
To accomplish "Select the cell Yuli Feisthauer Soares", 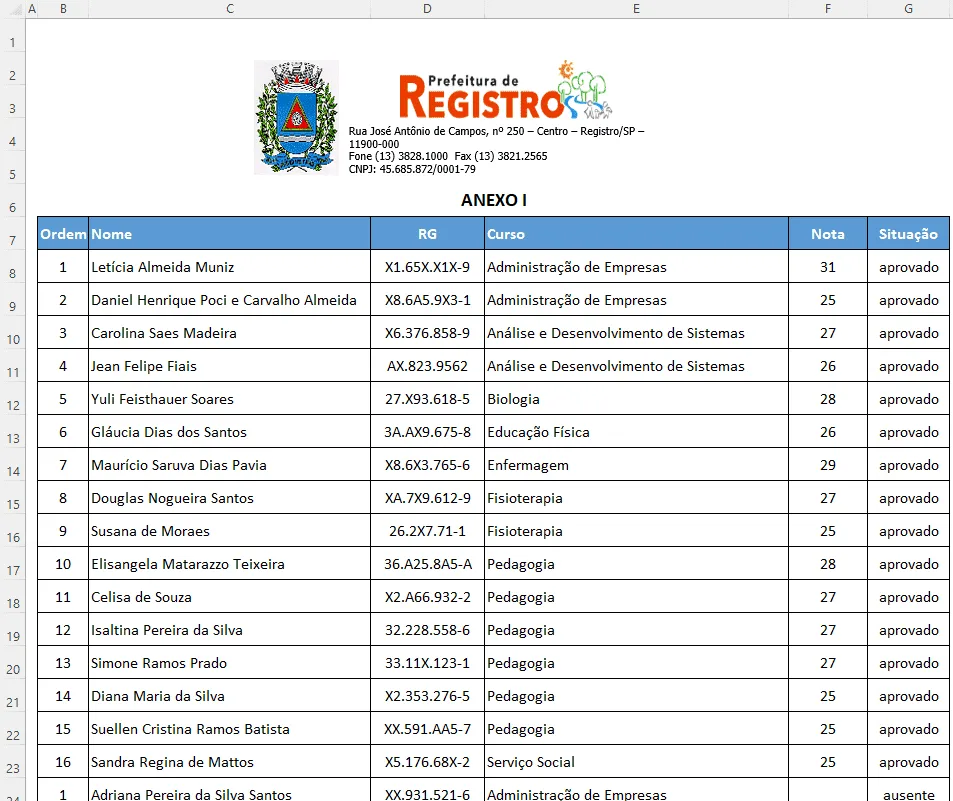I will (x=230, y=399).
